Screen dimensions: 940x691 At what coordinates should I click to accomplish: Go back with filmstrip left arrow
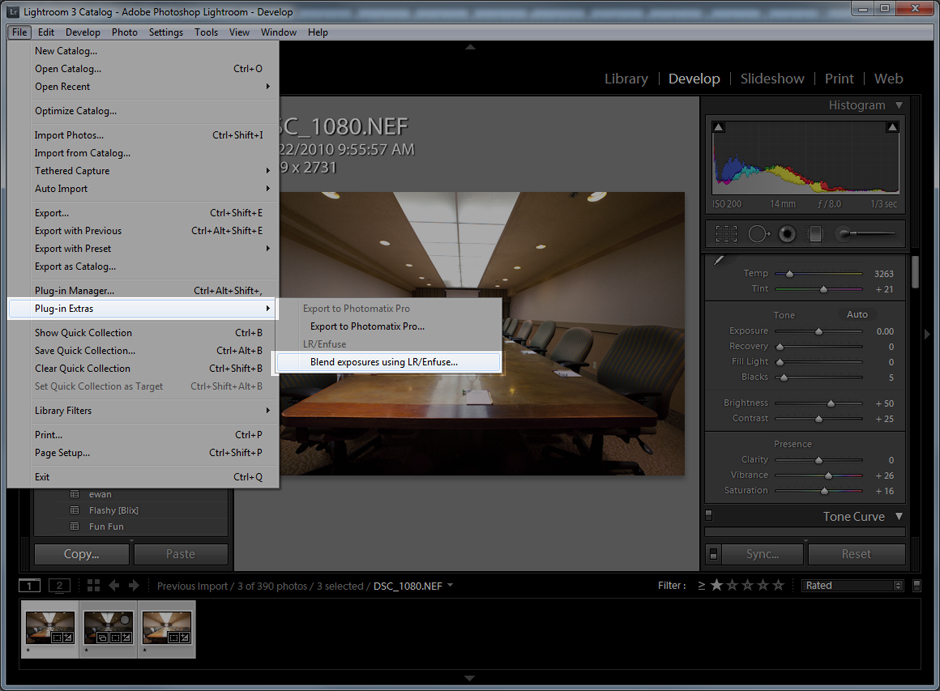(114, 586)
